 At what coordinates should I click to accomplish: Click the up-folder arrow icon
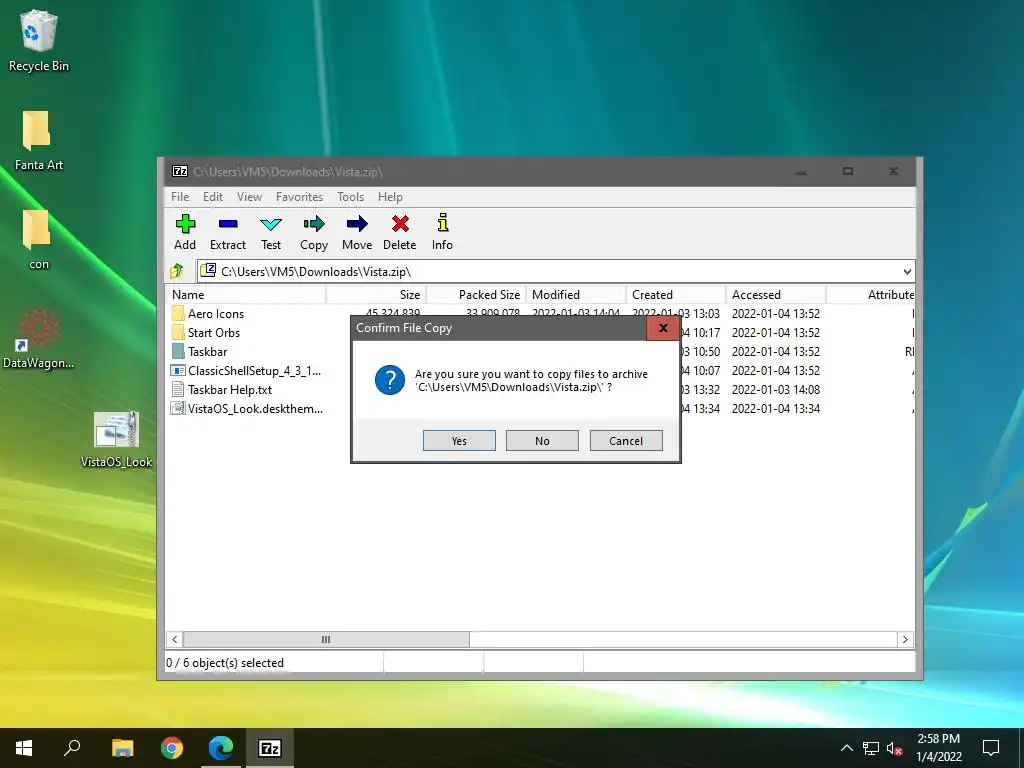tap(176, 271)
